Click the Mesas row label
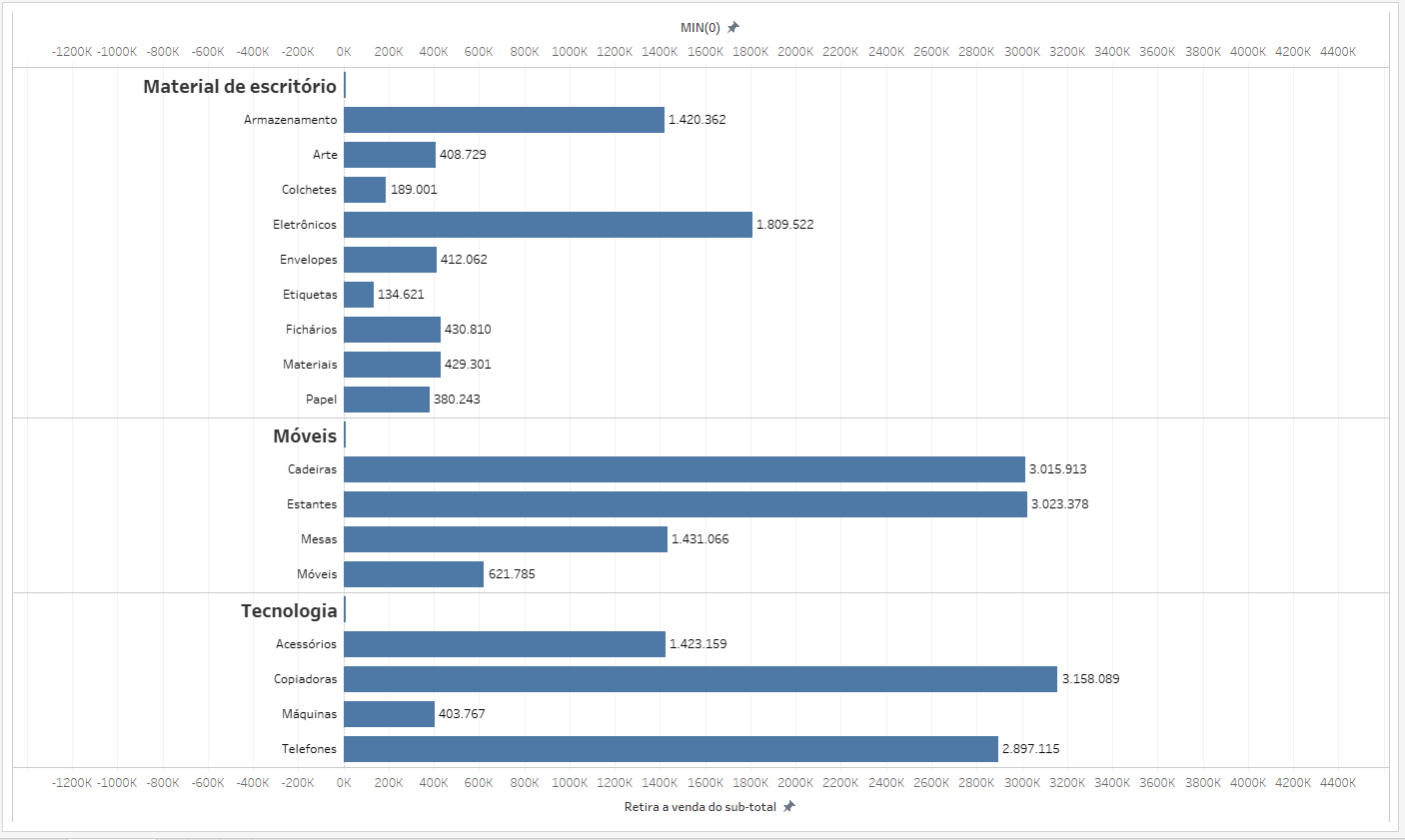The height and width of the screenshot is (840, 1405). tap(319, 539)
